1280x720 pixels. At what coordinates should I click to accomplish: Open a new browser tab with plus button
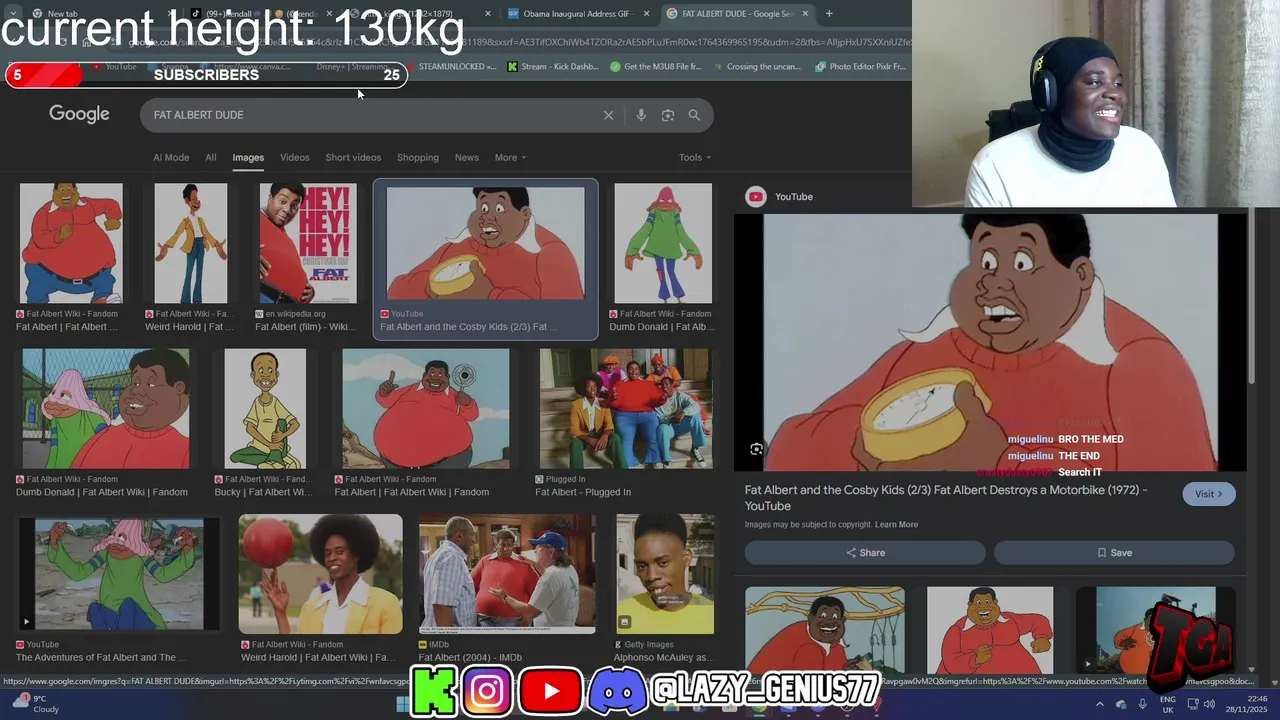click(829, 14)
